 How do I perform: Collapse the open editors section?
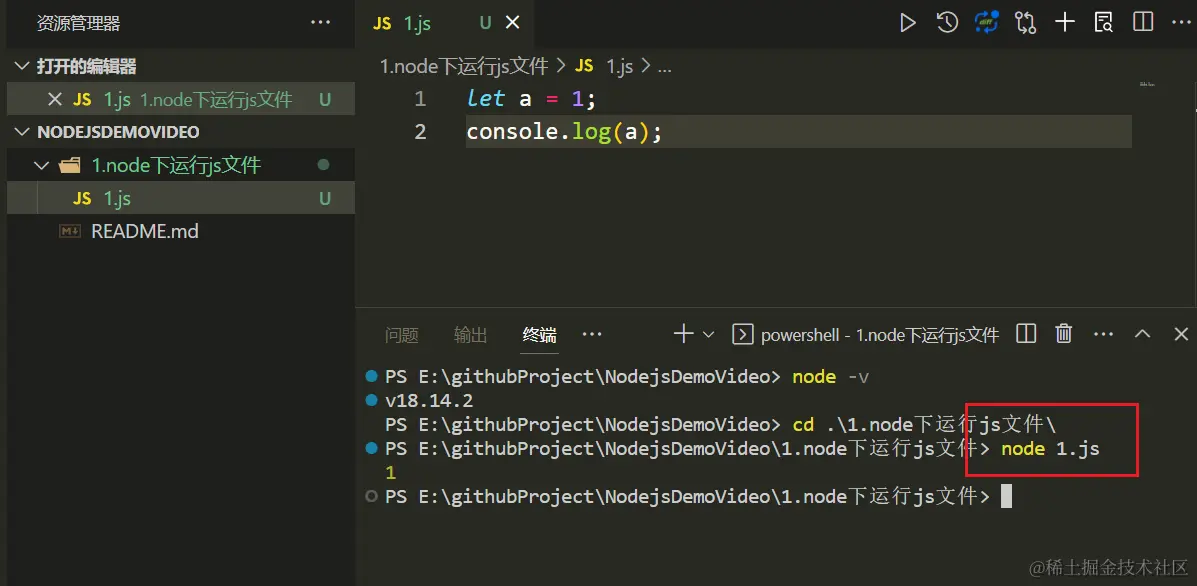[x=23, y=66]
